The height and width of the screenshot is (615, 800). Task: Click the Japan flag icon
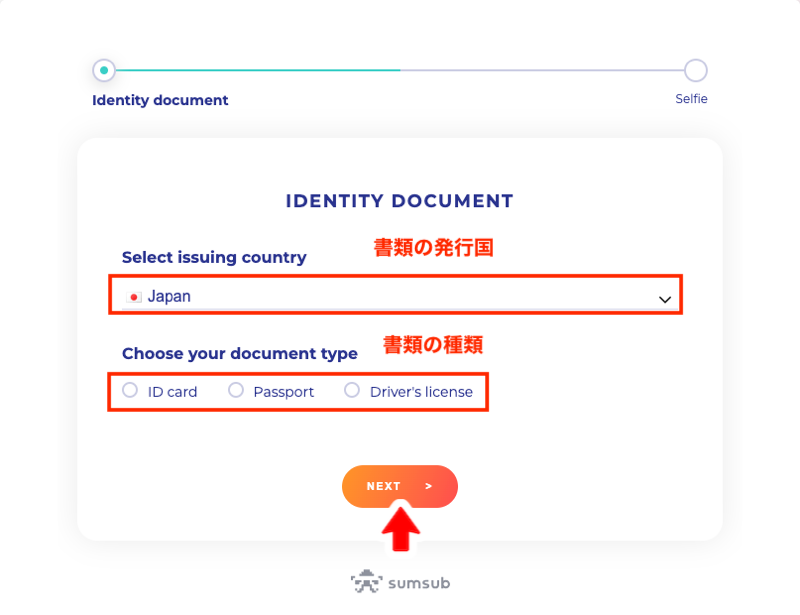(134, 297)
